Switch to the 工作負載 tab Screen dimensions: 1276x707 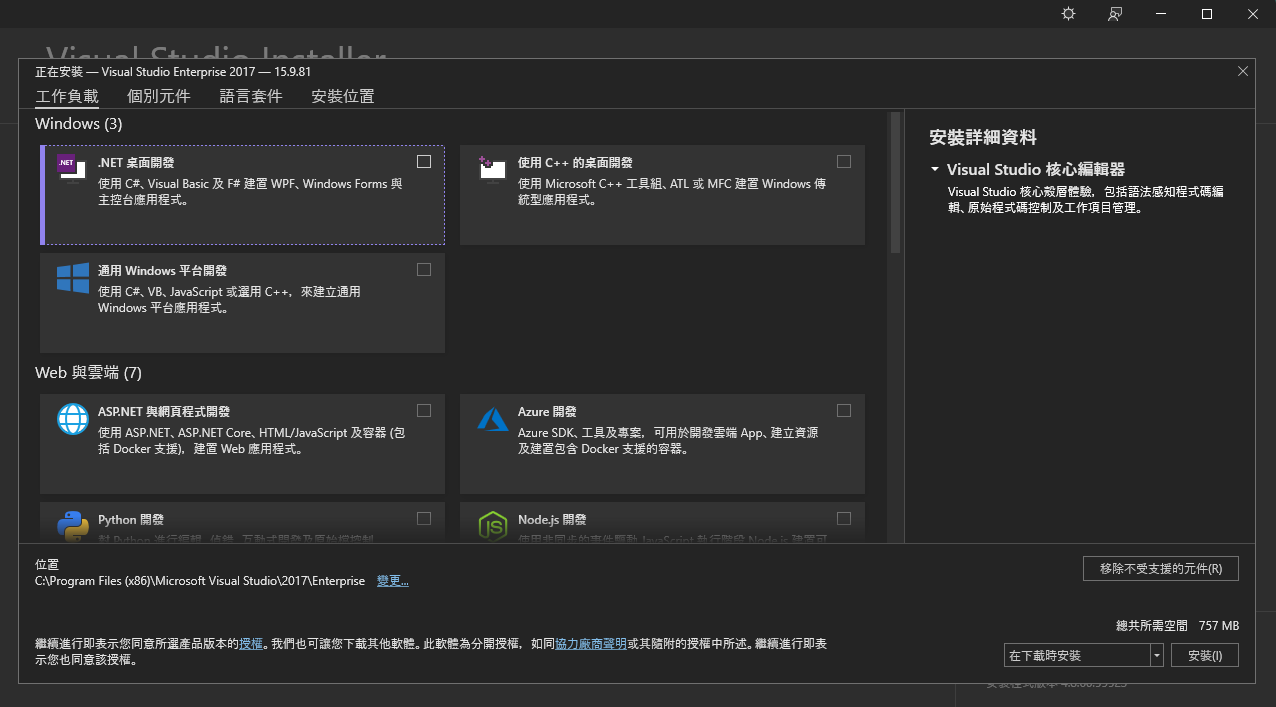pos(67,96)
